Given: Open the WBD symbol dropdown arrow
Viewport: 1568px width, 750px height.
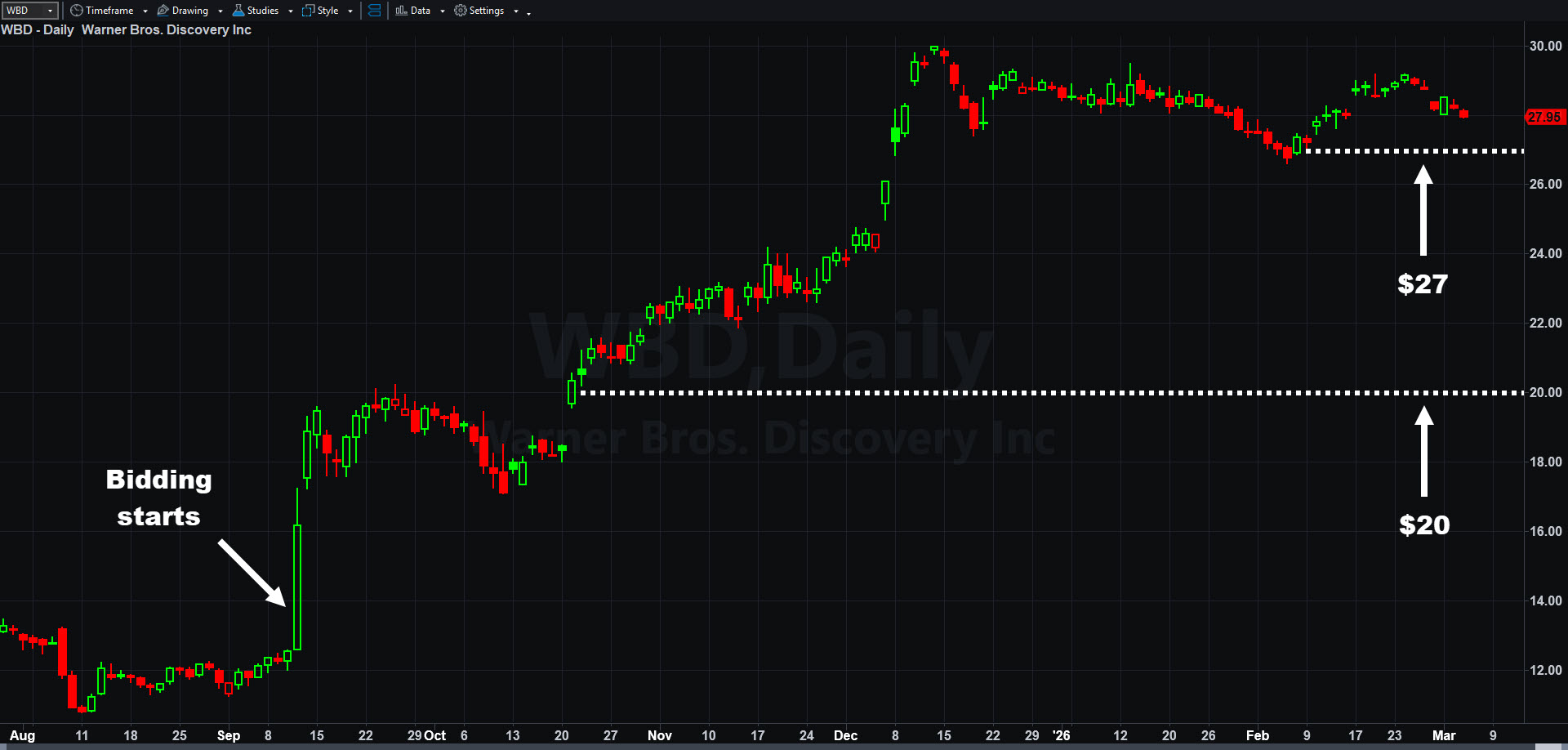Looking at the screenshot, I should (x=51, y=11).
